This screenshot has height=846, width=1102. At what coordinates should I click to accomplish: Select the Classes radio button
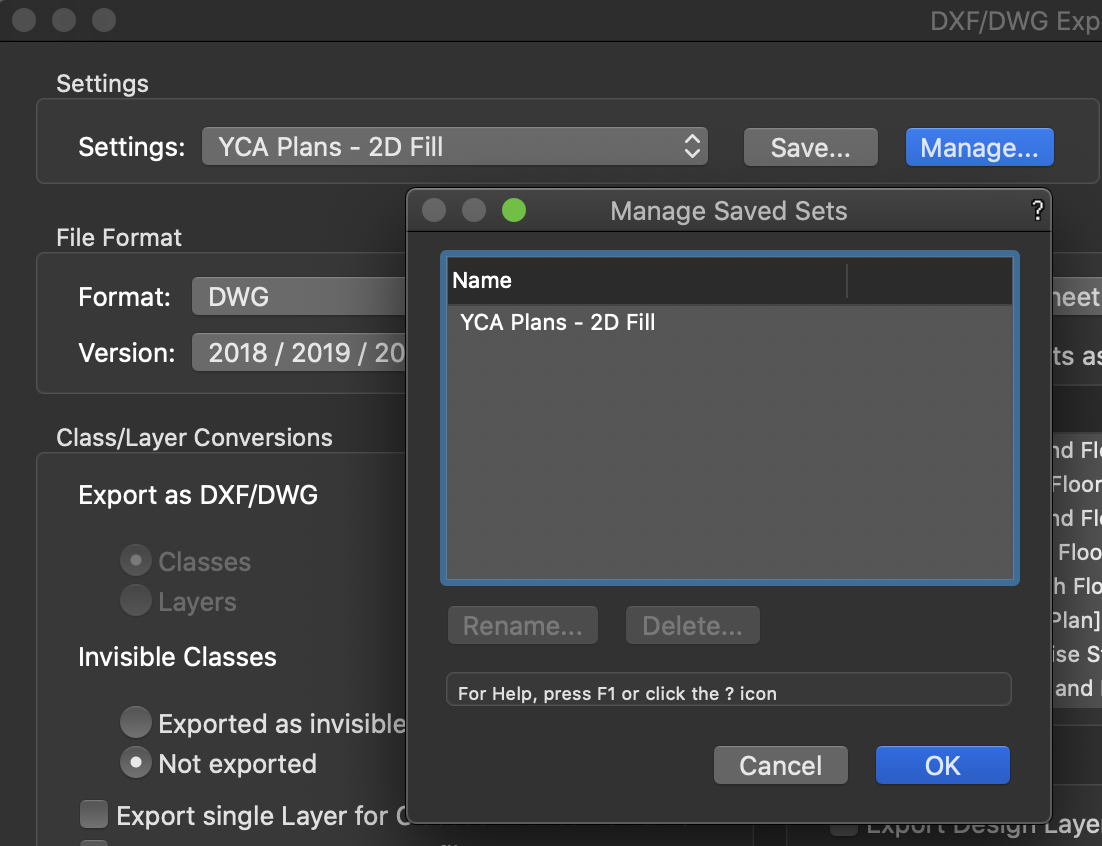point(136,561)
